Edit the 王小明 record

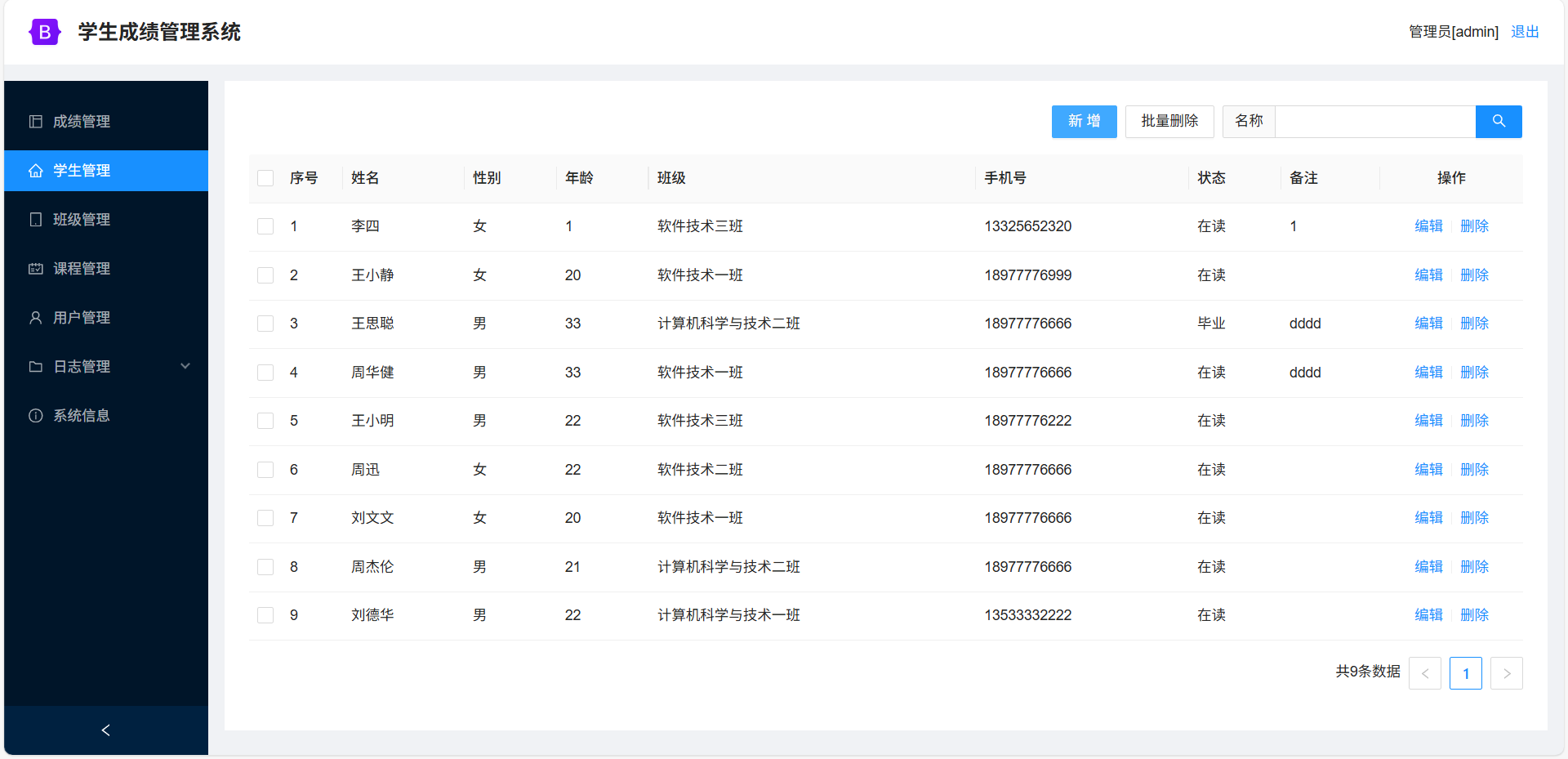coord(1428,421)
